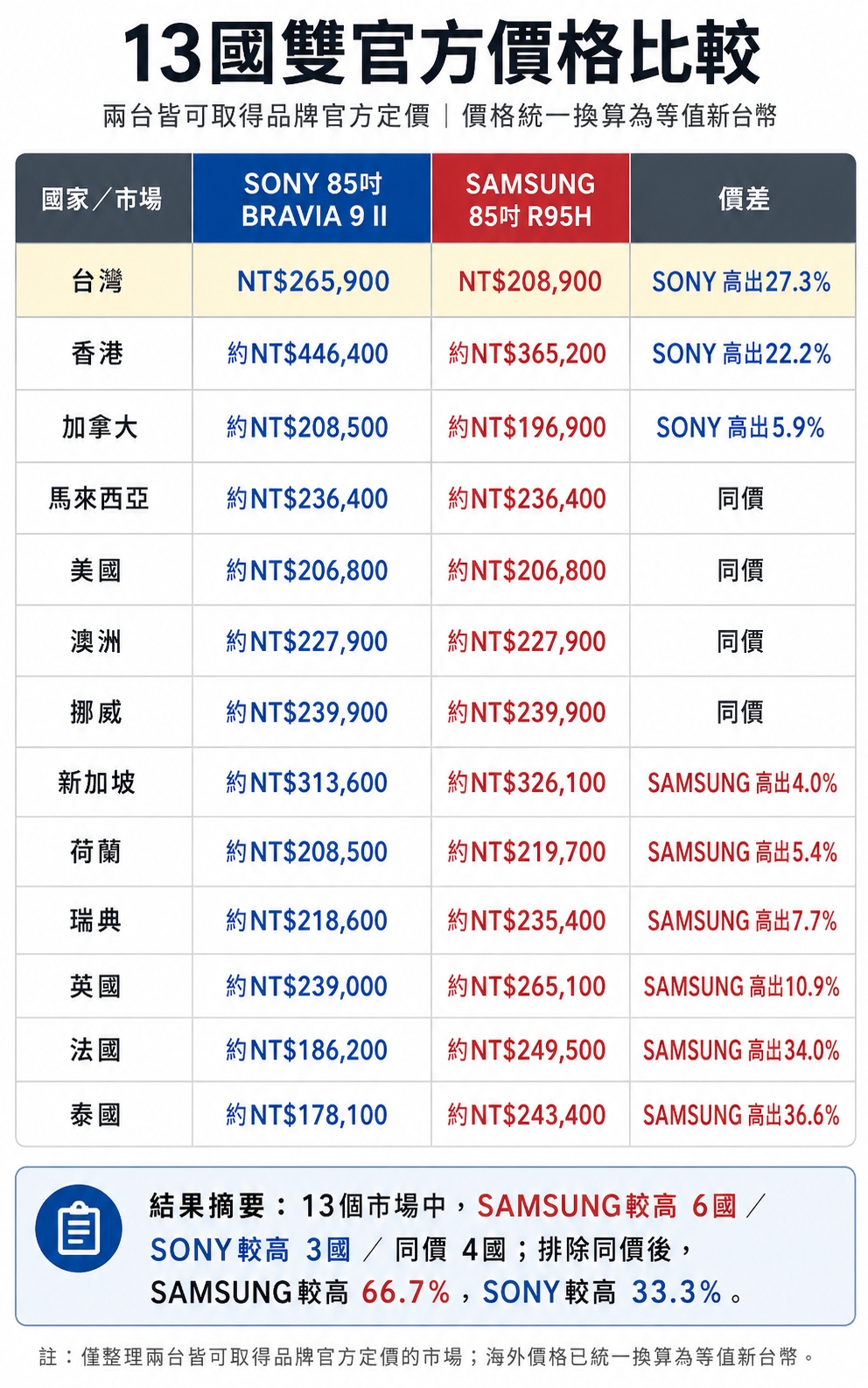Screen dimensions: 868x1388
Task: Click the 加拿大 row label
Action: (x=99, y=427)
